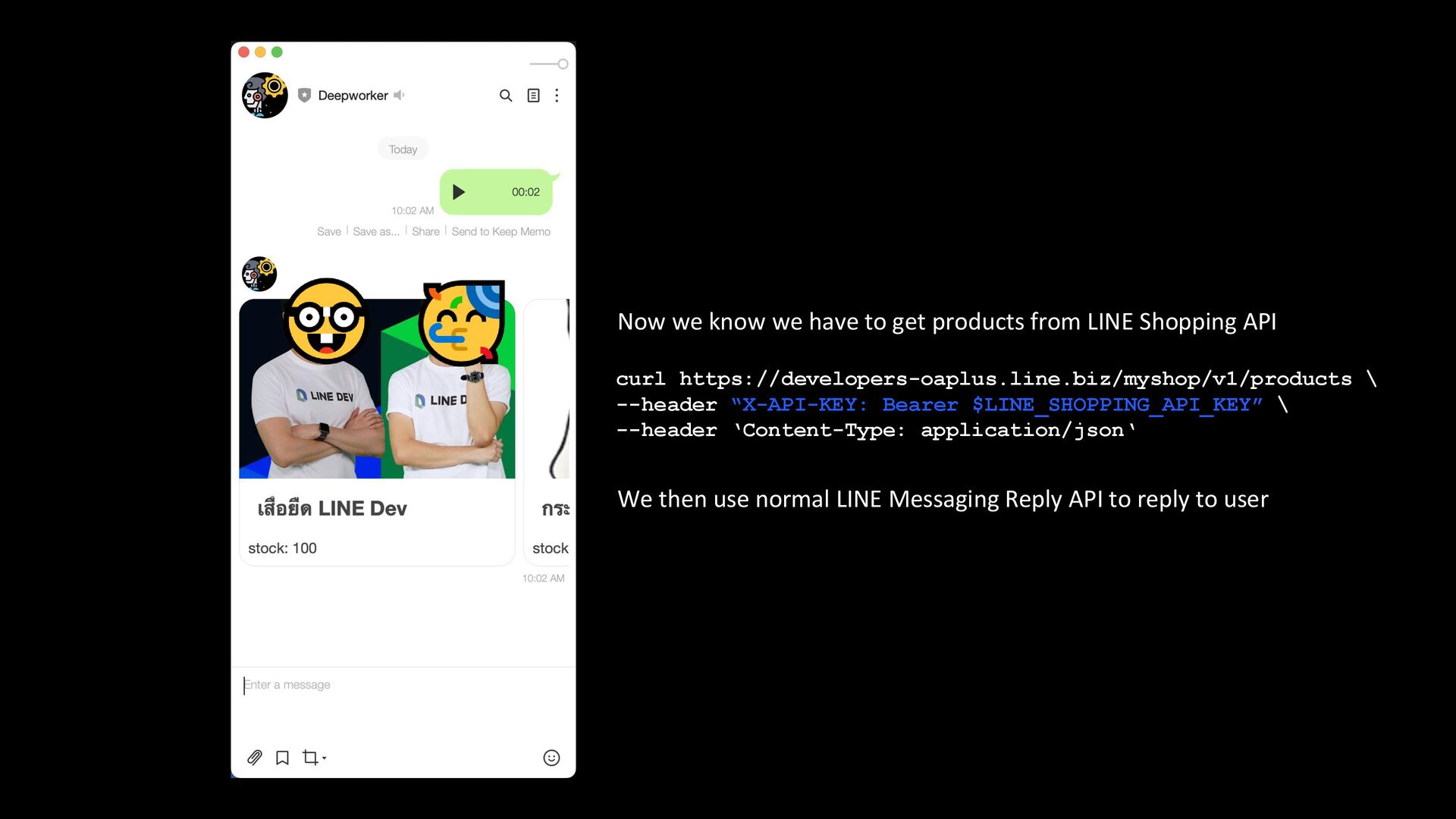Adjust the window transparency slider at top

[x=549, y=64]
